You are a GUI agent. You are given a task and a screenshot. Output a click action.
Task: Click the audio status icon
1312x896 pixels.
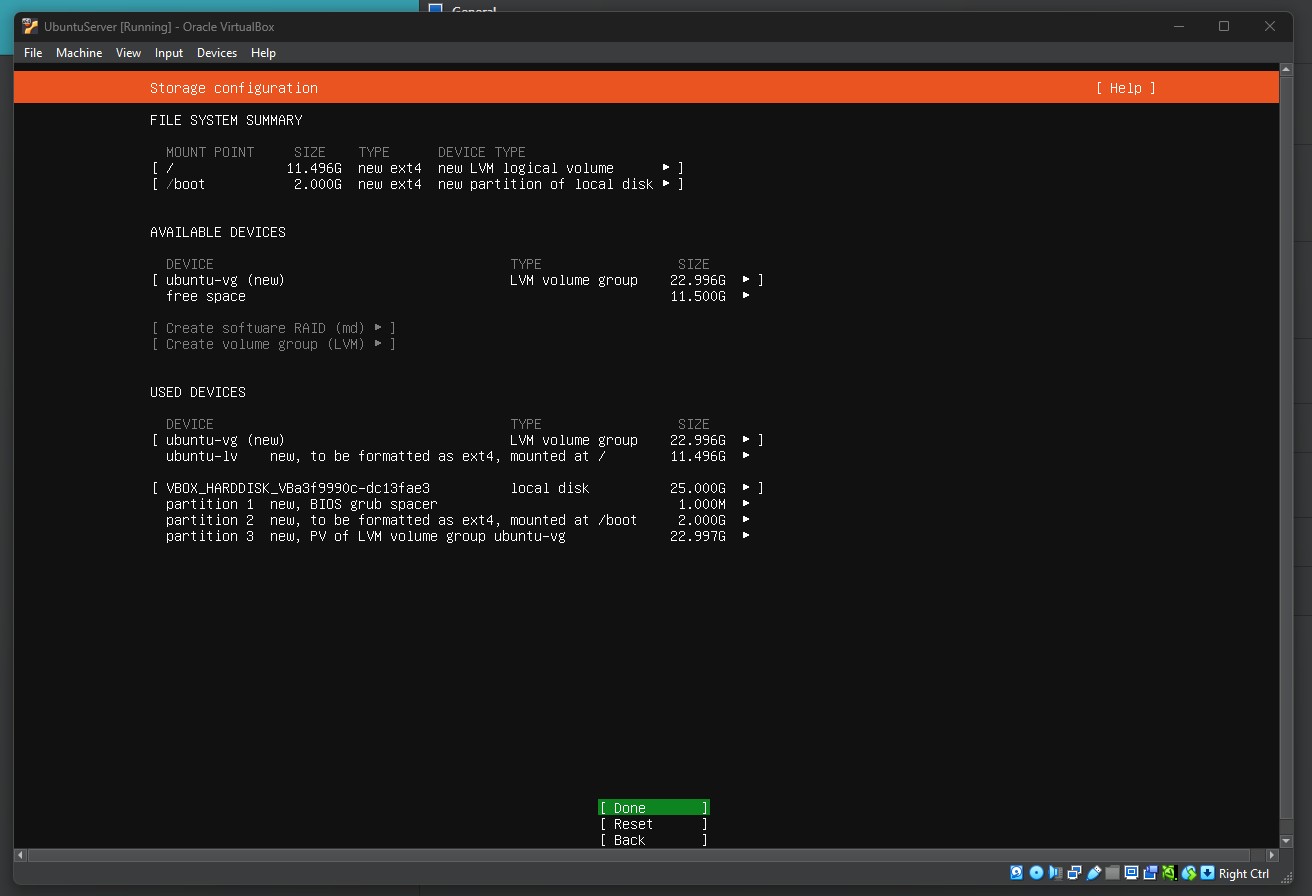[1056, 873]
